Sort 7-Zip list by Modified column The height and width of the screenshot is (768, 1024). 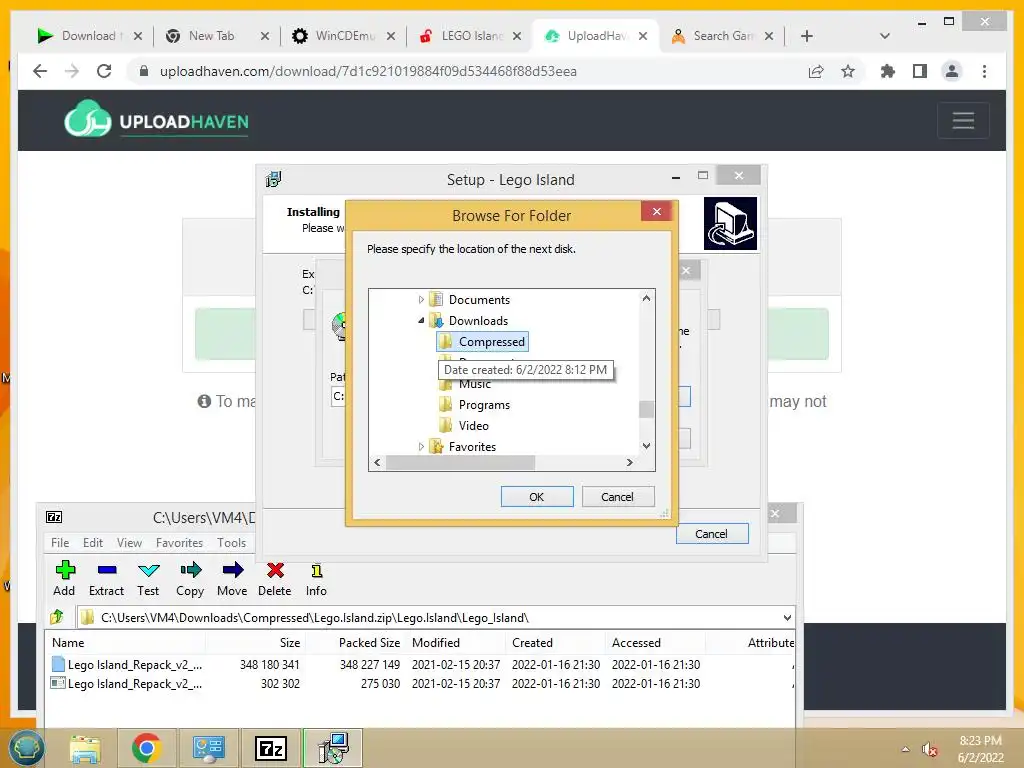(436, 643)
